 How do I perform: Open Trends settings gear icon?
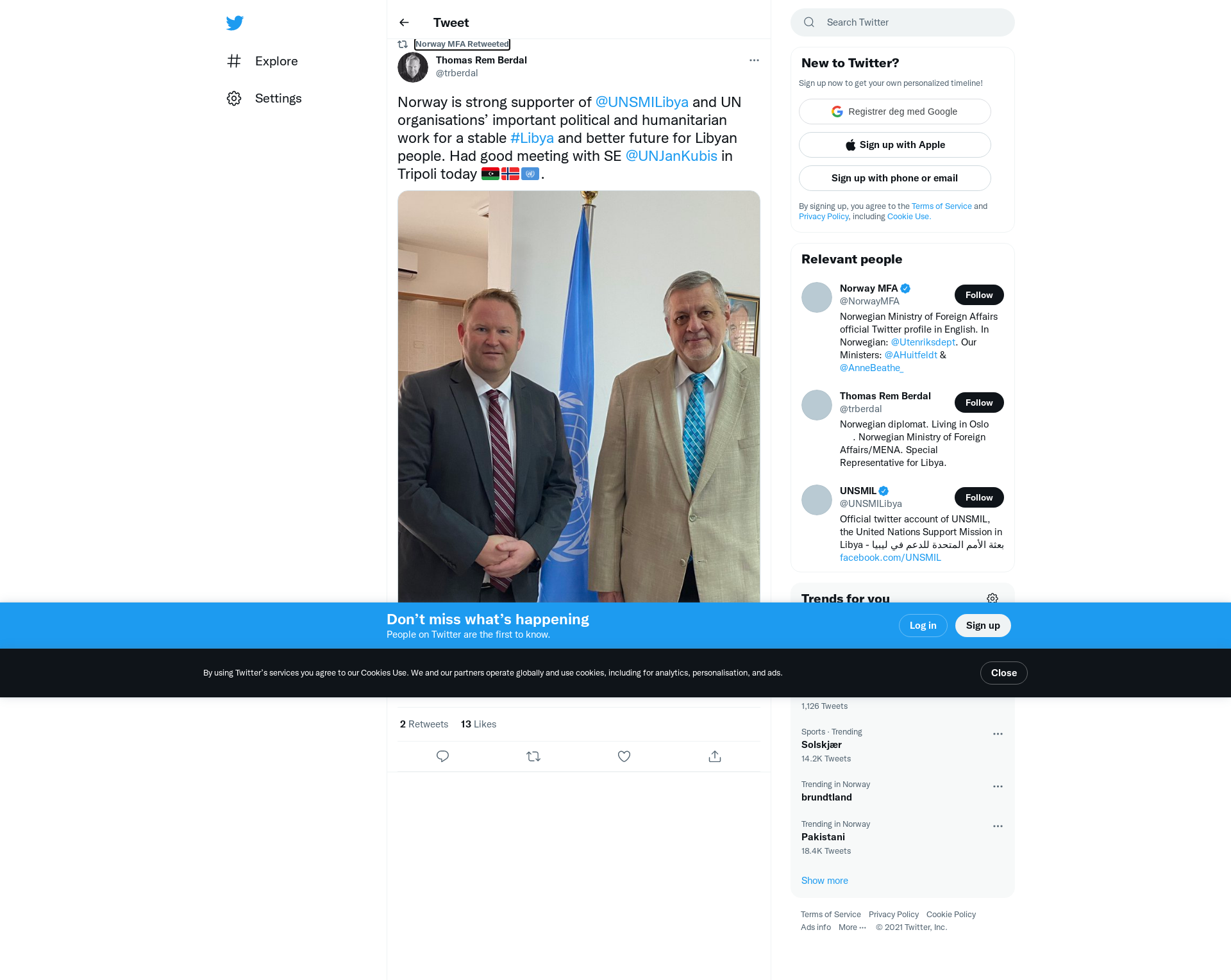point(992,598)
